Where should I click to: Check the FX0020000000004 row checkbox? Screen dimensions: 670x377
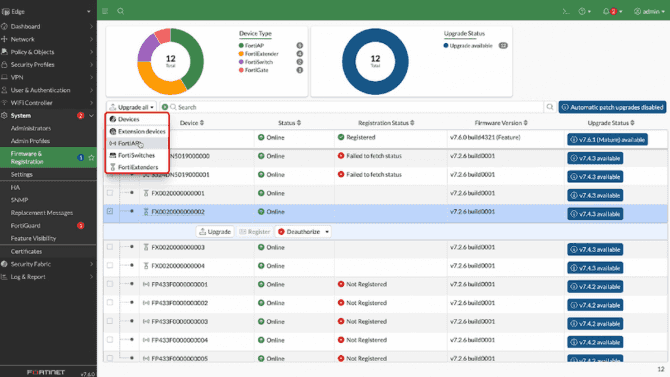click(x=110, y=265)
